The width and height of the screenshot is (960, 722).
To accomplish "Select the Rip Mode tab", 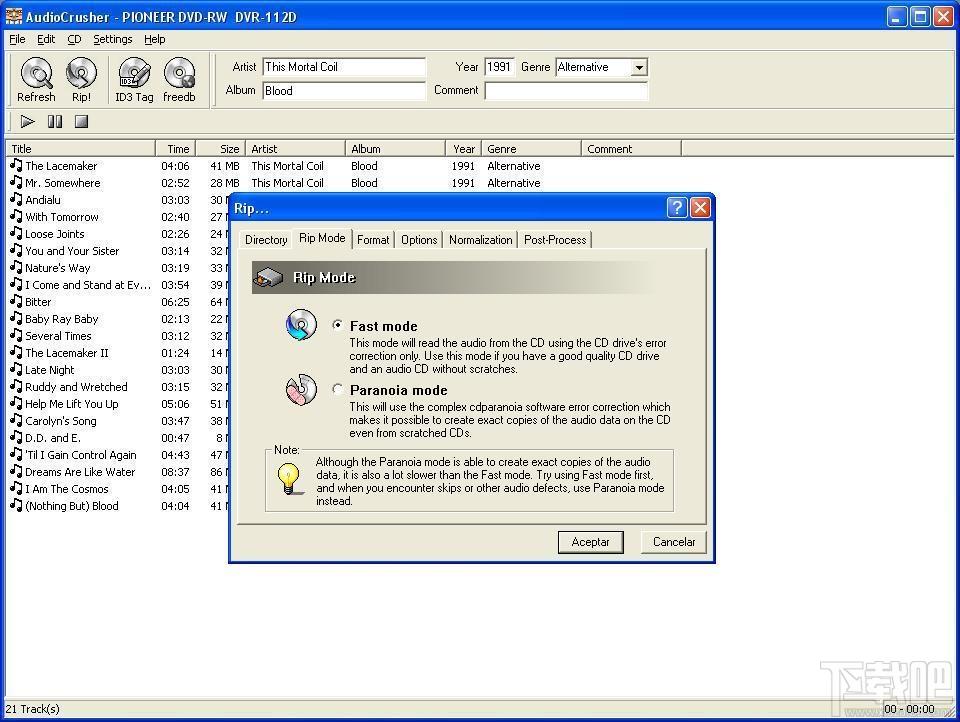I will [322, 238].
